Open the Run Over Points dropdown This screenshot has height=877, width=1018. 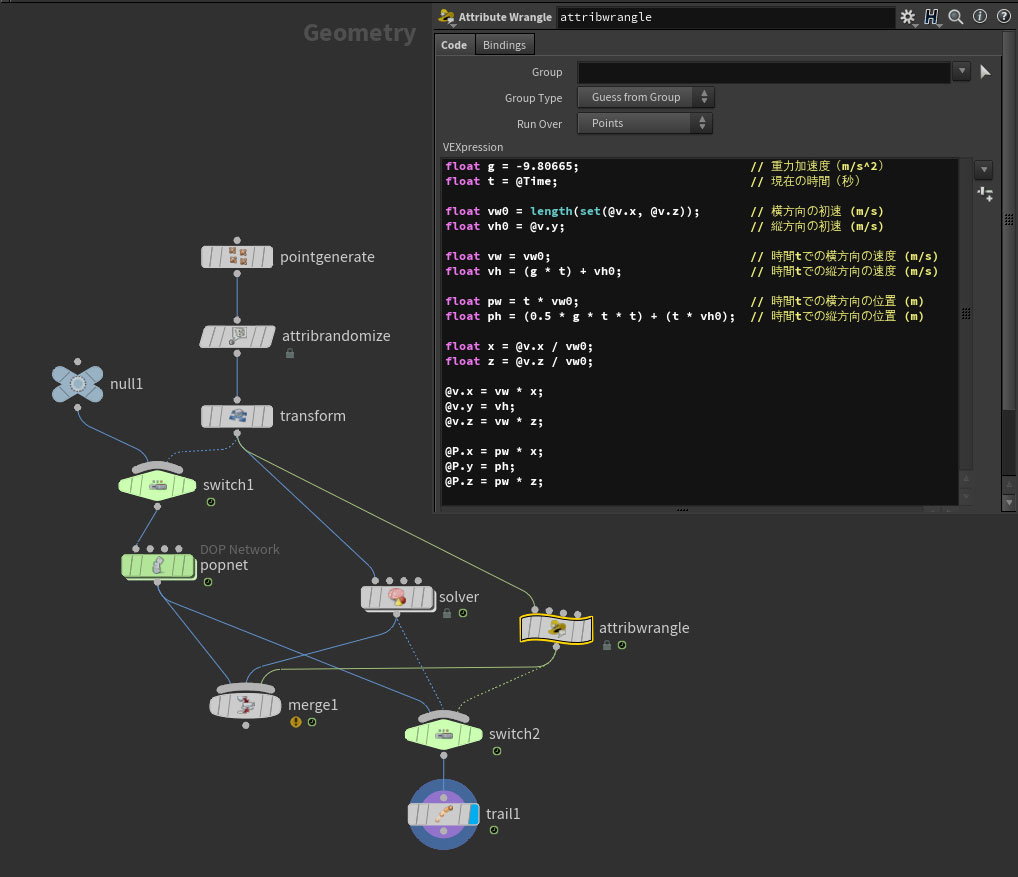645,123
